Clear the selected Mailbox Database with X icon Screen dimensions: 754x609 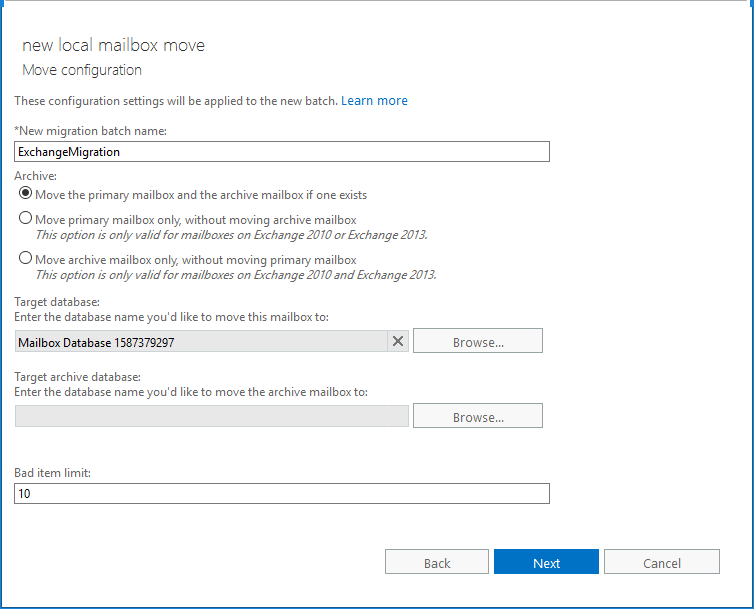pos(398,342)
